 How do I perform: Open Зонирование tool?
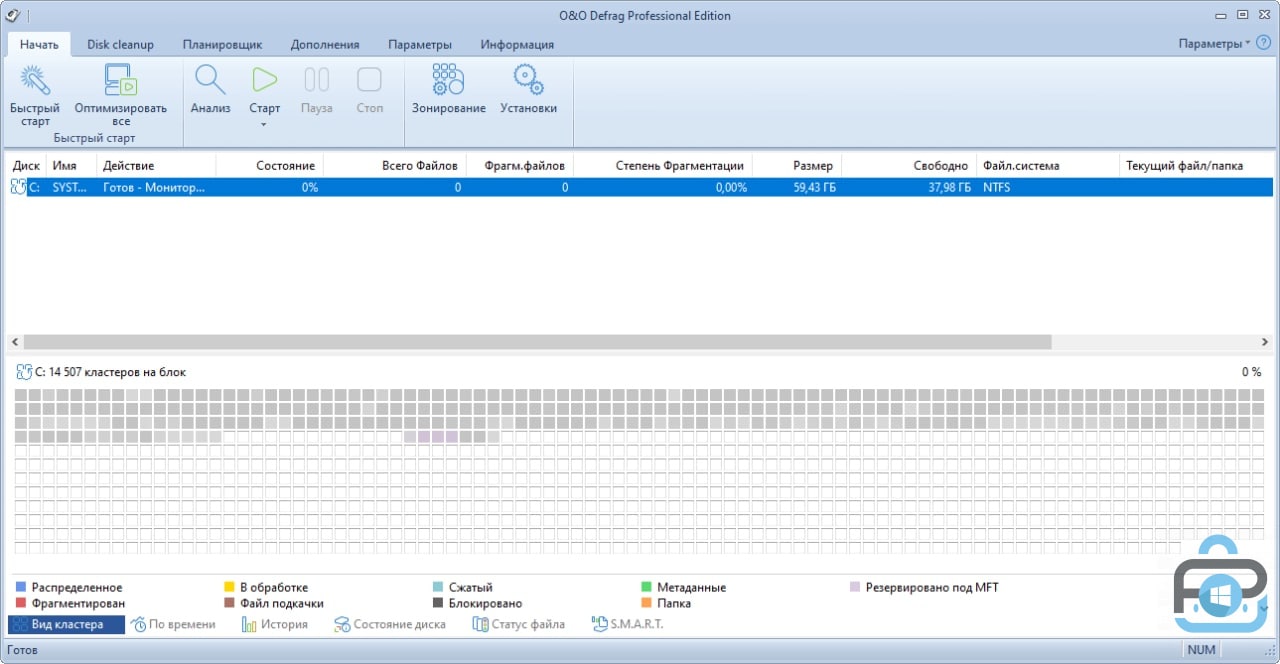coord(449,80)
